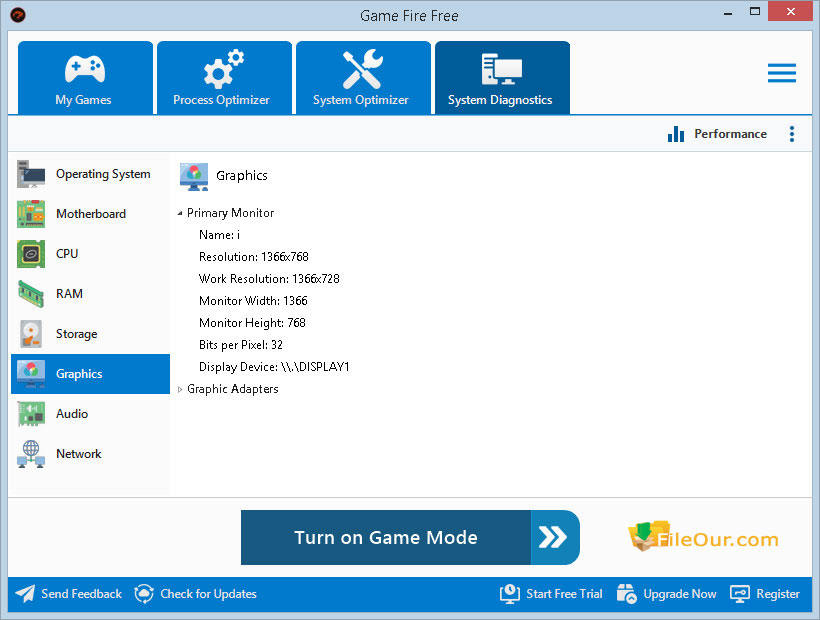Open the My Games tab
The image size is (820, 620).
(85, 77)
